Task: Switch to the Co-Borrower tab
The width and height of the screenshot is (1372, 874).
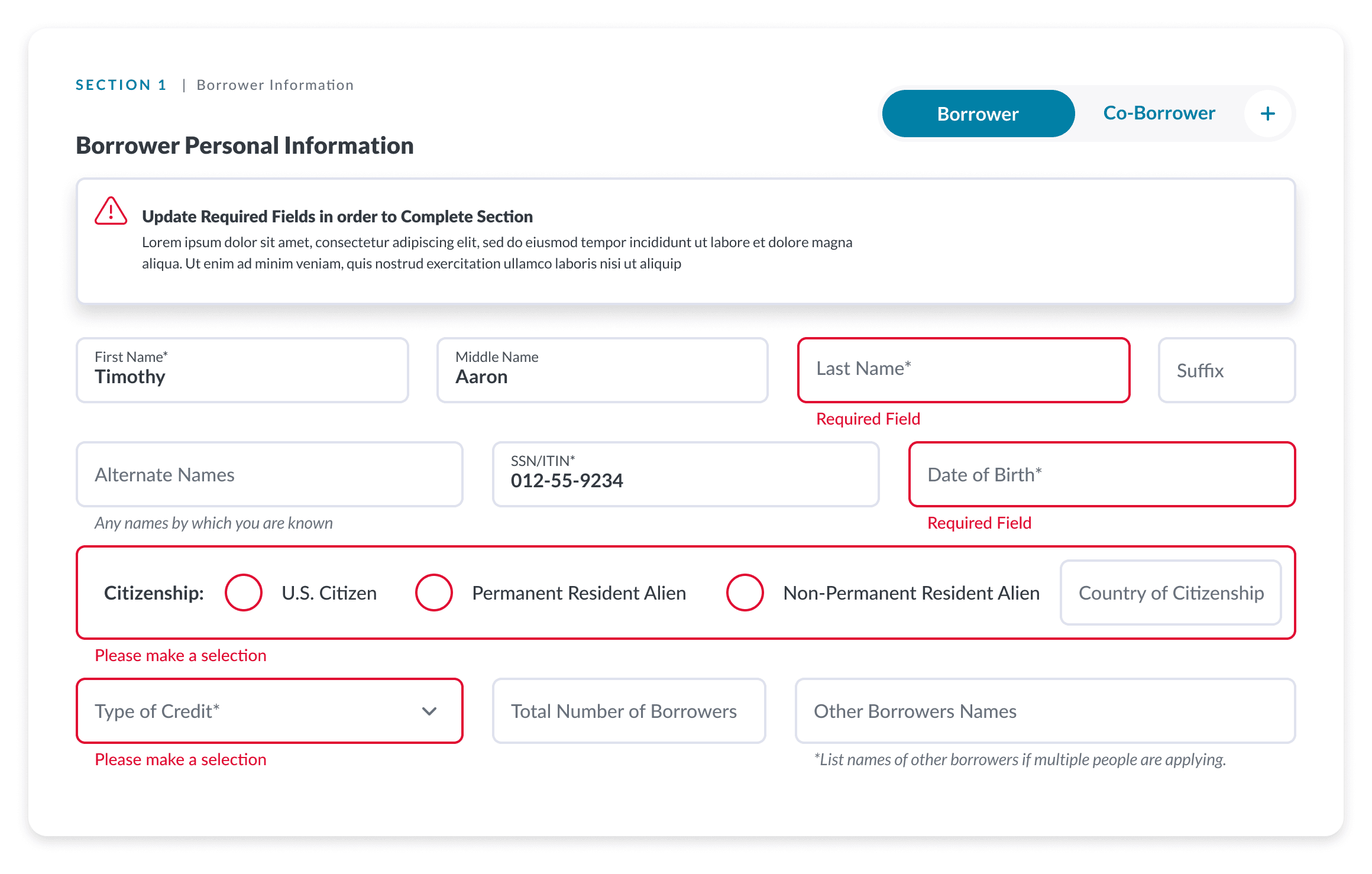Action: pyautogui.click(x=1159, y=113)
